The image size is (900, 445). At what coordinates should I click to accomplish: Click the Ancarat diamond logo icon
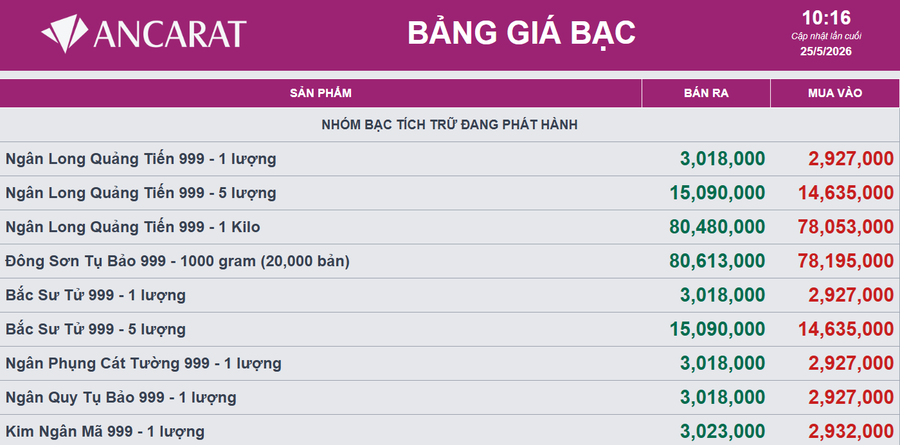(65, 33)
